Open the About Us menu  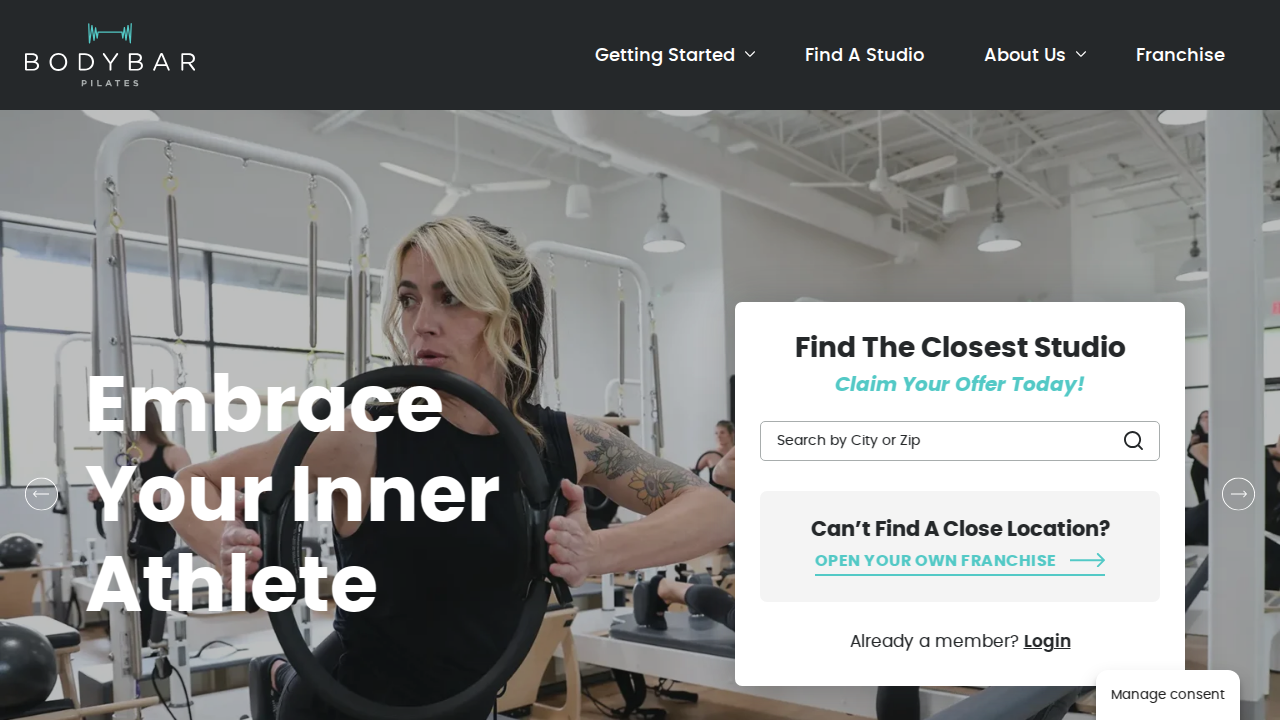pyautogui.click(x=1025, y=55)
